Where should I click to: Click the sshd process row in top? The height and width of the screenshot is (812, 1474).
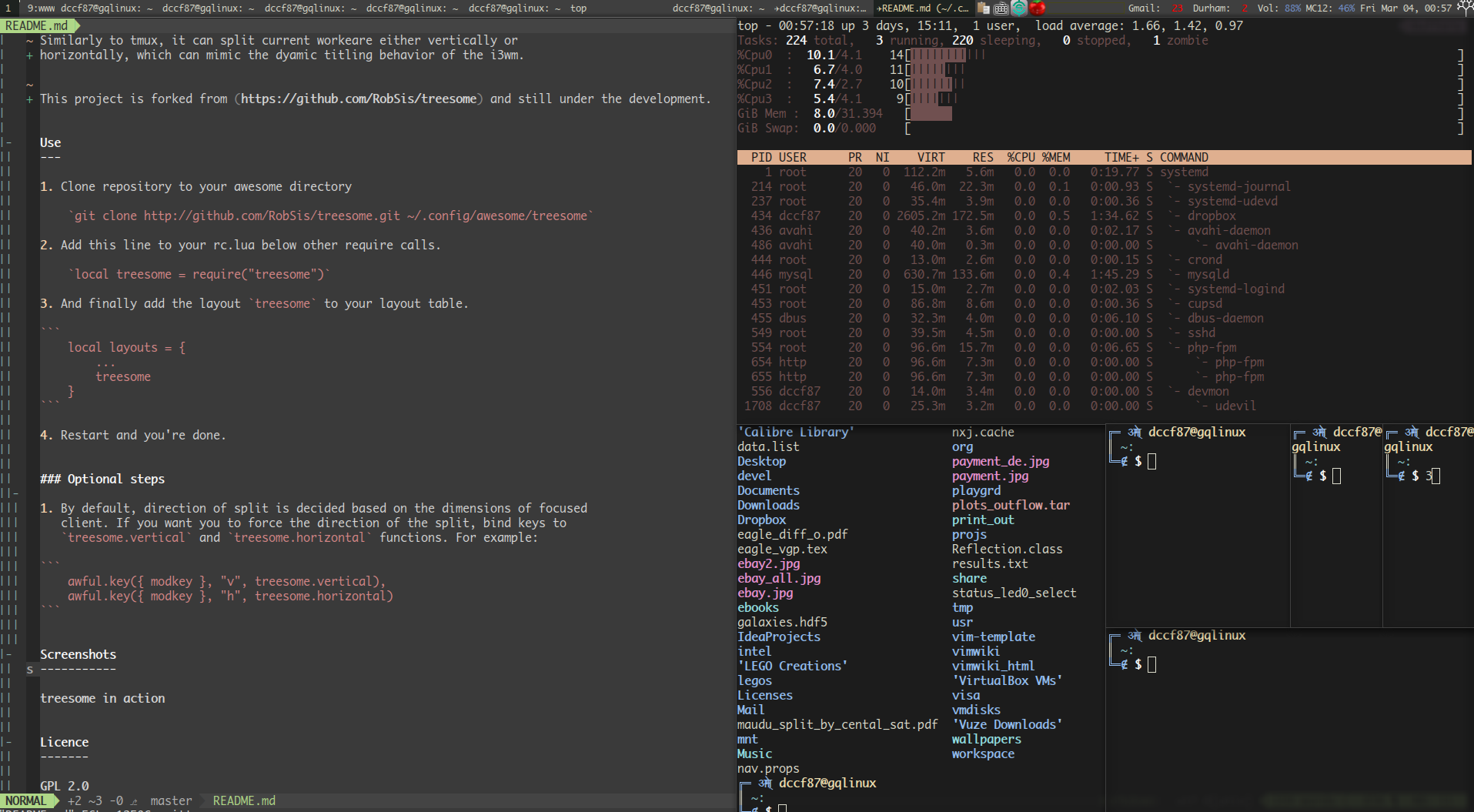1104,332
